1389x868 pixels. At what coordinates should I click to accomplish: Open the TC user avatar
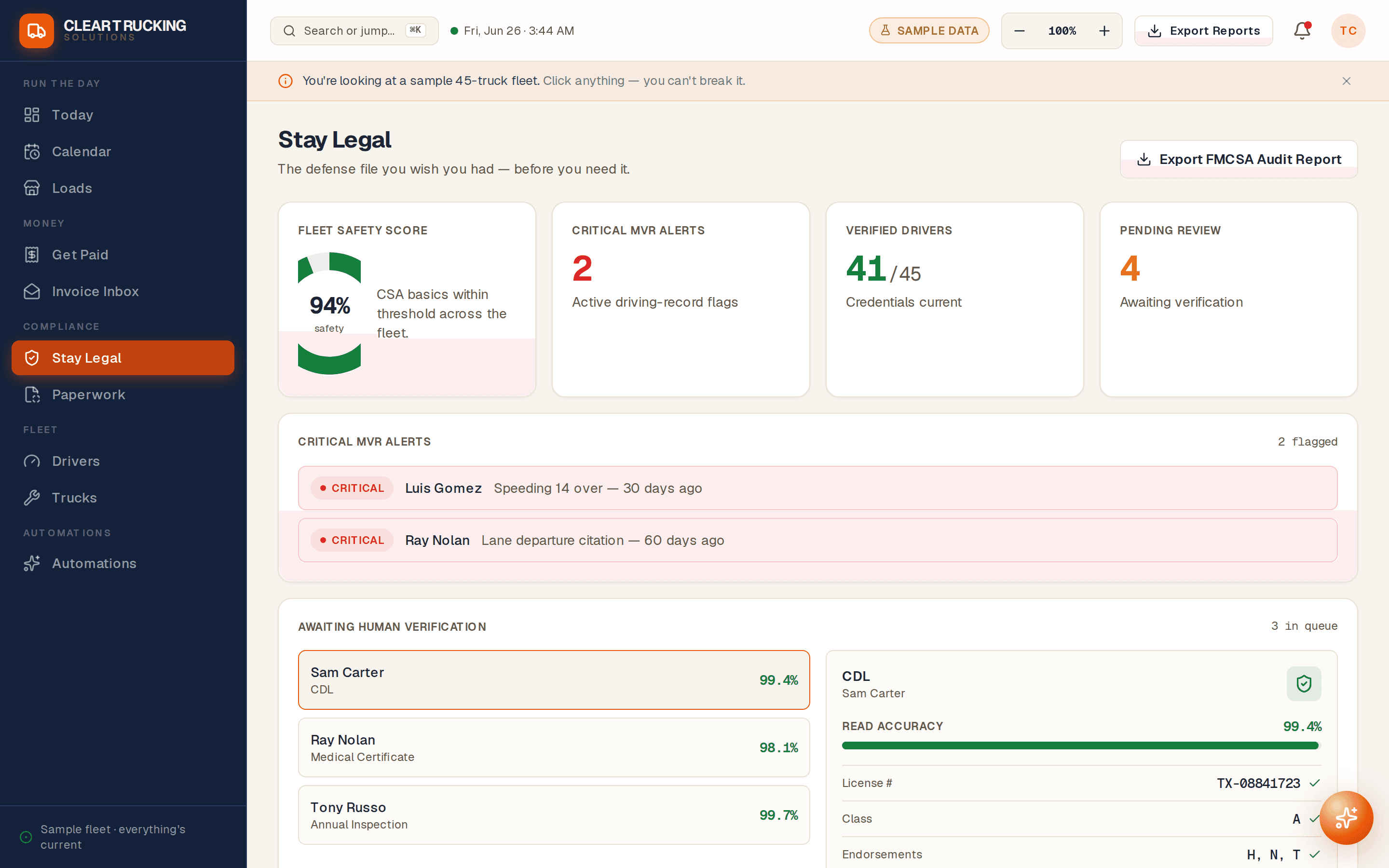[1348, 30]
